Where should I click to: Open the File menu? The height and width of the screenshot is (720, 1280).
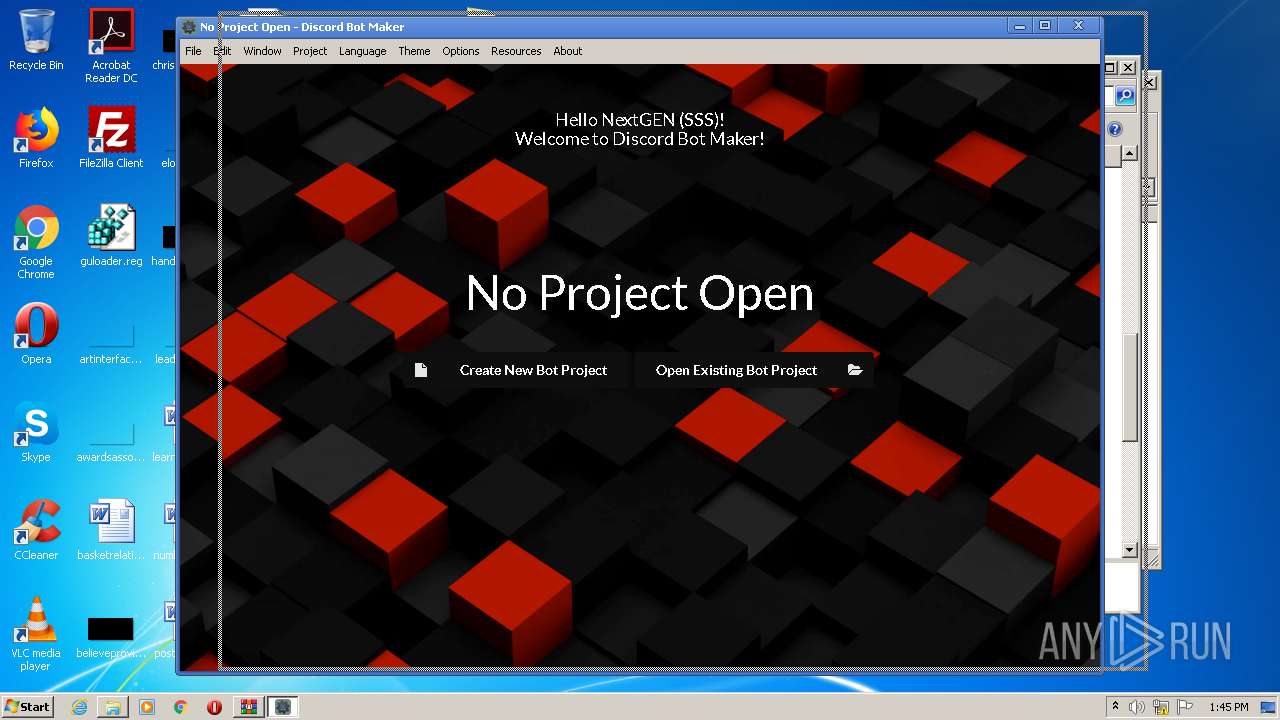pos(193,51)
